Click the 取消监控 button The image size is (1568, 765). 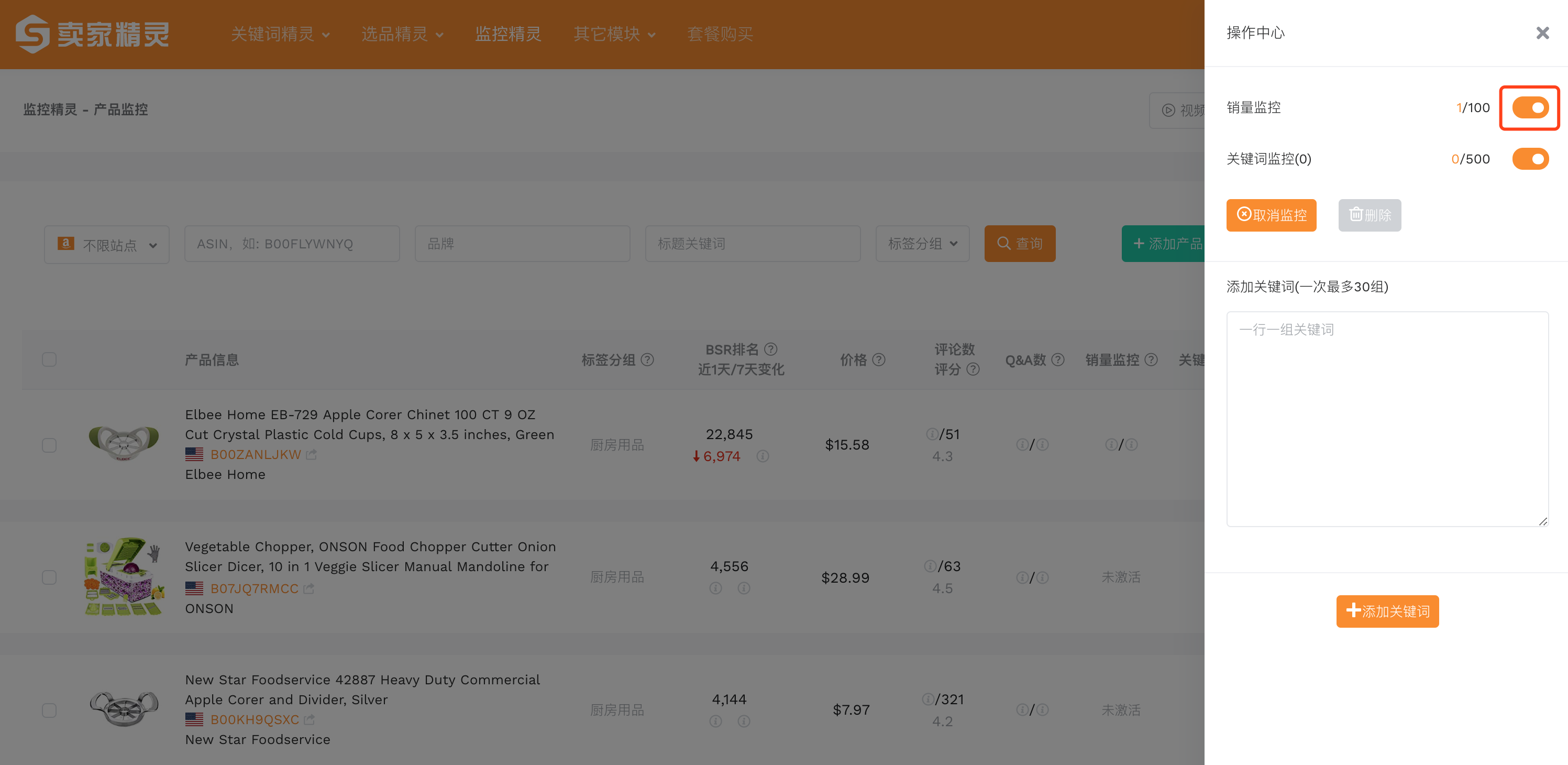(x=1271, y=215)
